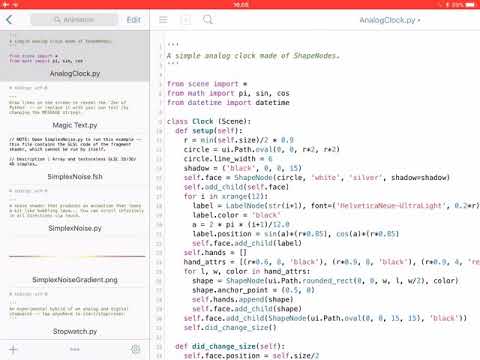Tap the back arrow in the file browser
The width and height of the screenshot is (480, 360).
tap(9, 20)
